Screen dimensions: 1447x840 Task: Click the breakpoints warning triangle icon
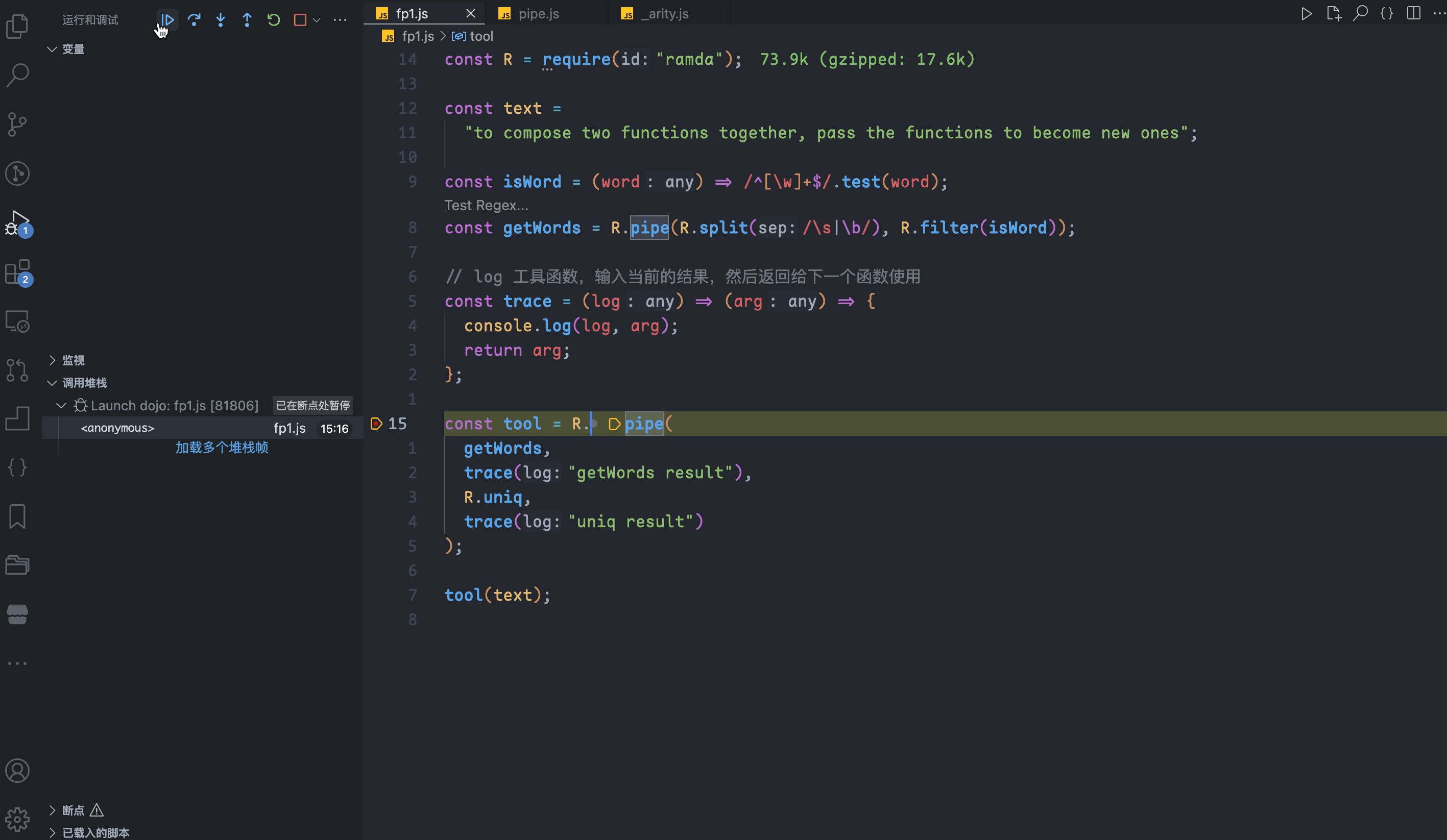97,810
